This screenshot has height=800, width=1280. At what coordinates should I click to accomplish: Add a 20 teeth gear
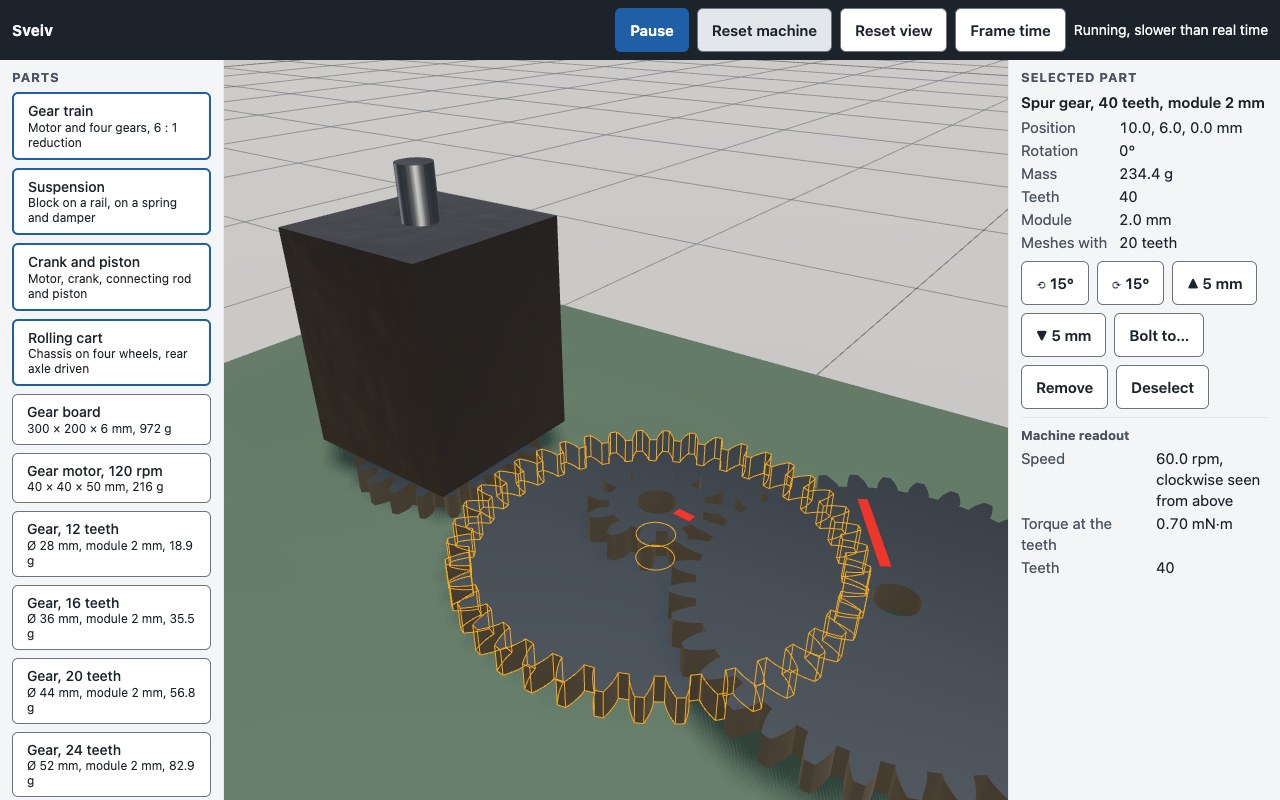click(x=111, y=691)
